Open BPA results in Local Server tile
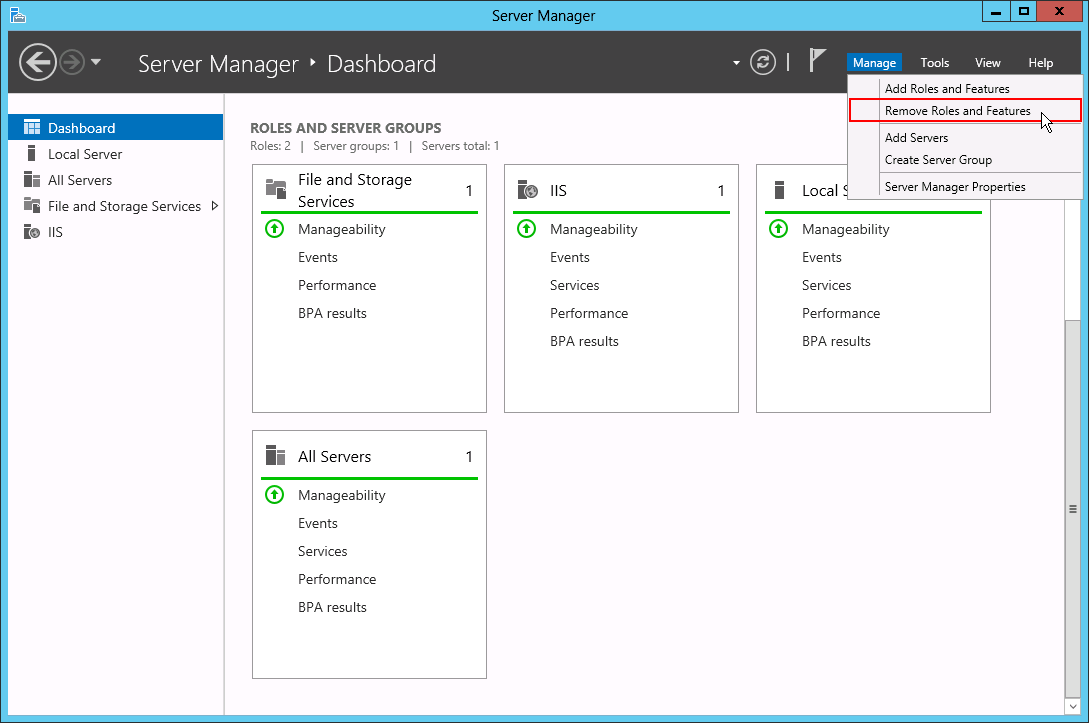 click(836, 341)
